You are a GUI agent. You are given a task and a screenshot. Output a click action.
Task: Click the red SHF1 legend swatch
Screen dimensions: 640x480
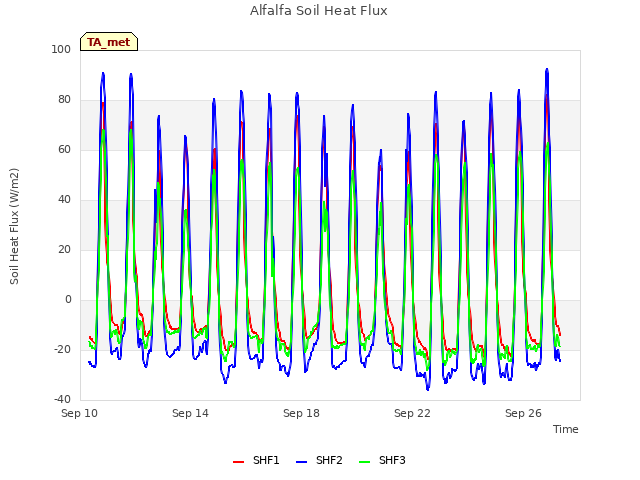coord(238,462)
